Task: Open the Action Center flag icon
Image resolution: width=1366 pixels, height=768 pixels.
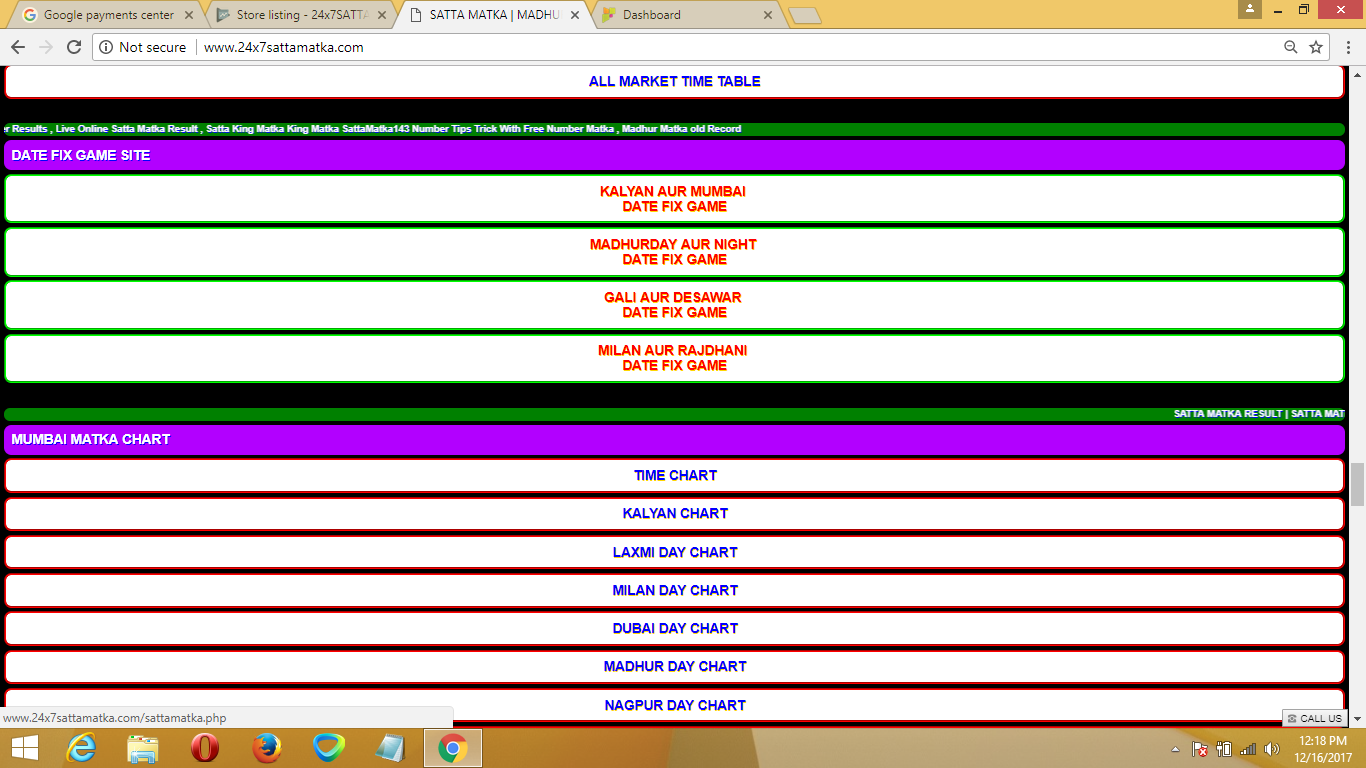Action: (x=1200, y=748)
